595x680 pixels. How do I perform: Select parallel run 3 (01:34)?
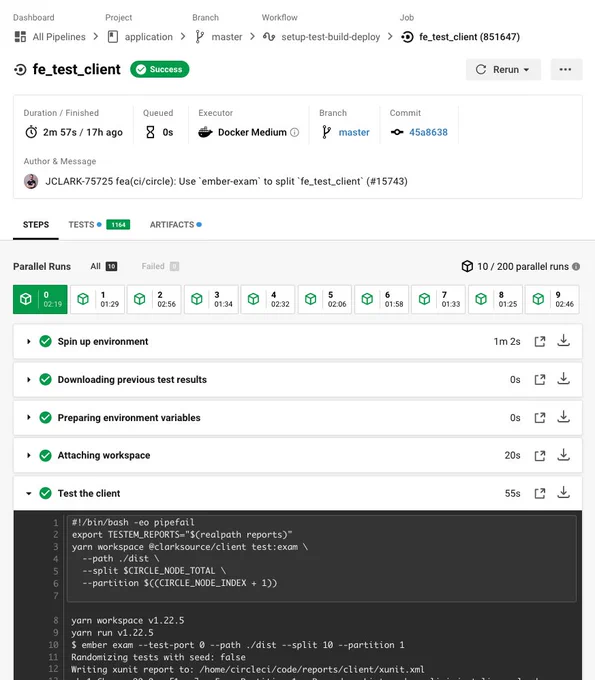coord(211,299)
